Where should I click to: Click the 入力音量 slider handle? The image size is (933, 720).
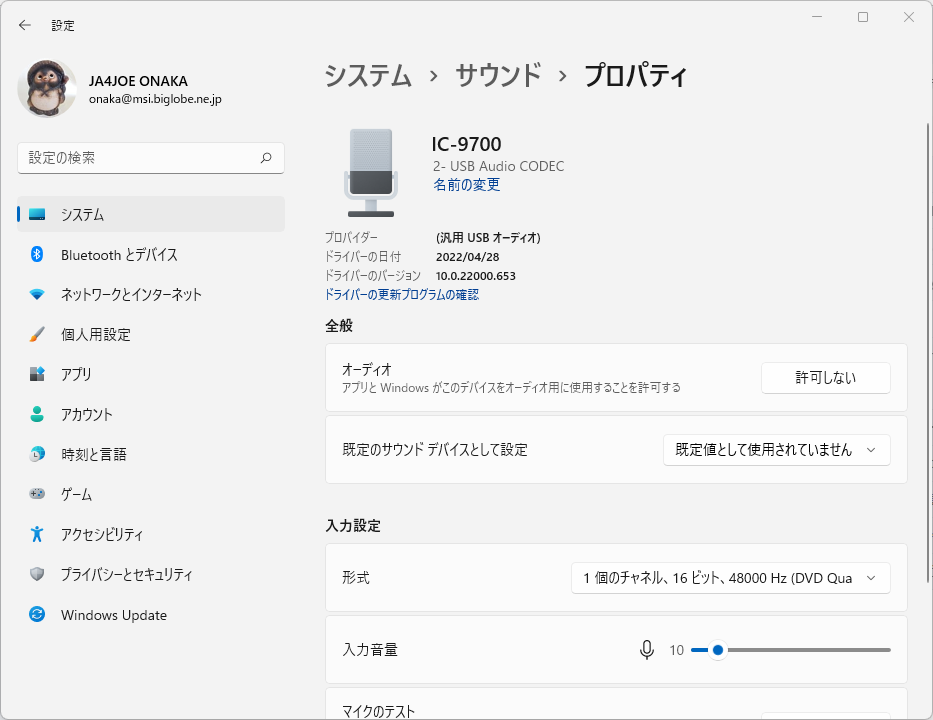(x=718, y=650)
